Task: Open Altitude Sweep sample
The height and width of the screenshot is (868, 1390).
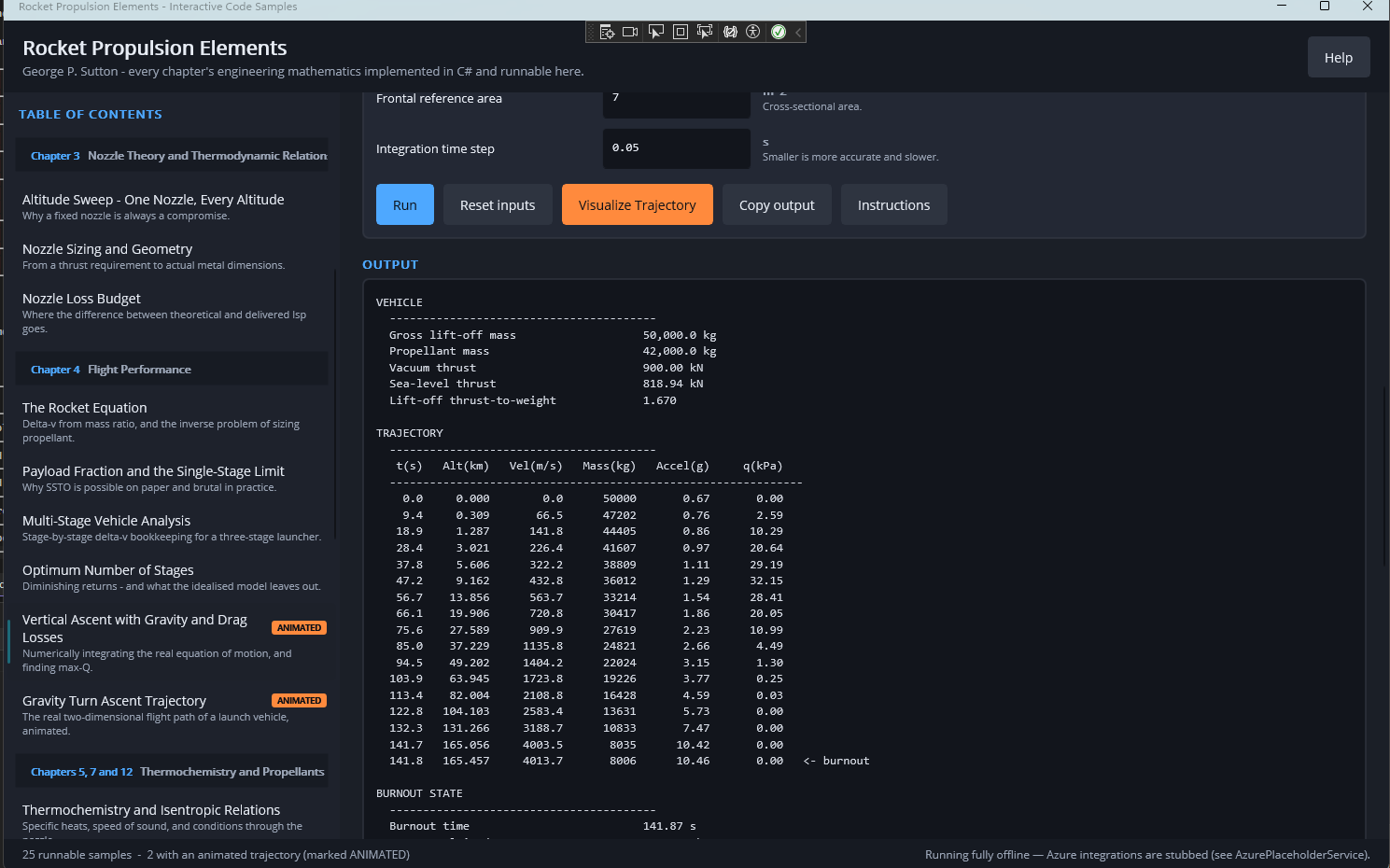Action: click(x=172, y=207)
